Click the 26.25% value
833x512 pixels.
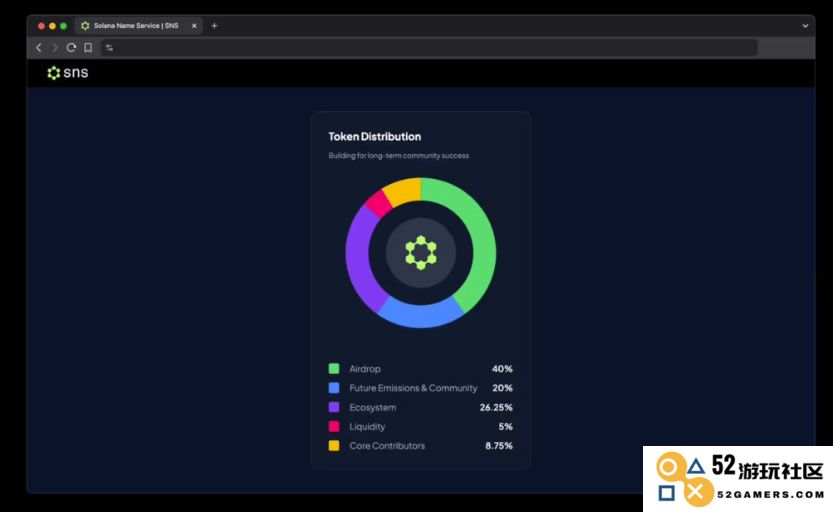pos(496,407)
